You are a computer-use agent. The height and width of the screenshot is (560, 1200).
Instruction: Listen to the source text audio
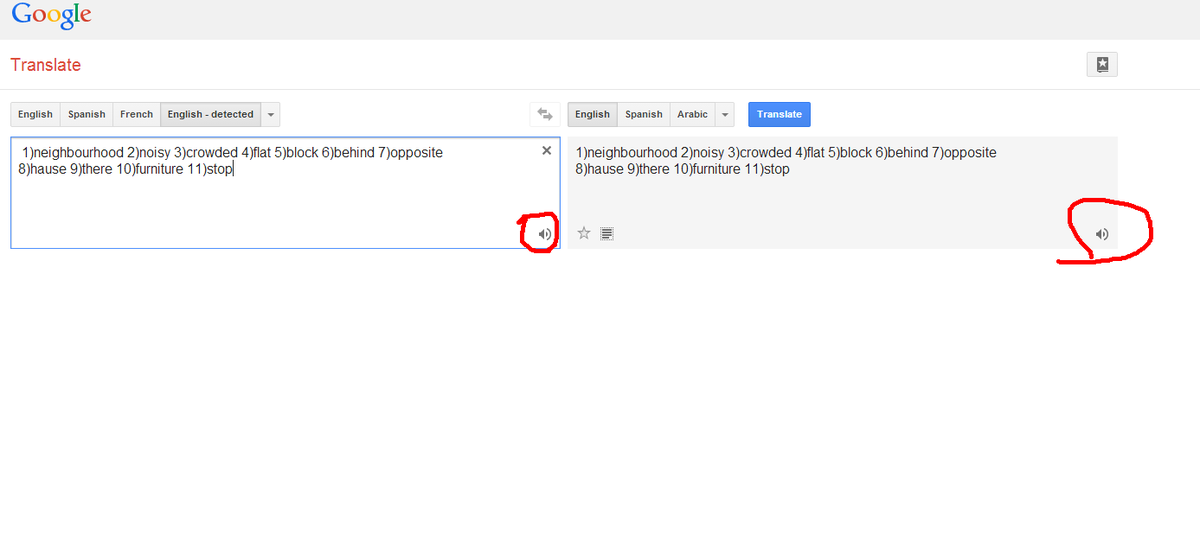click(544, 234)
